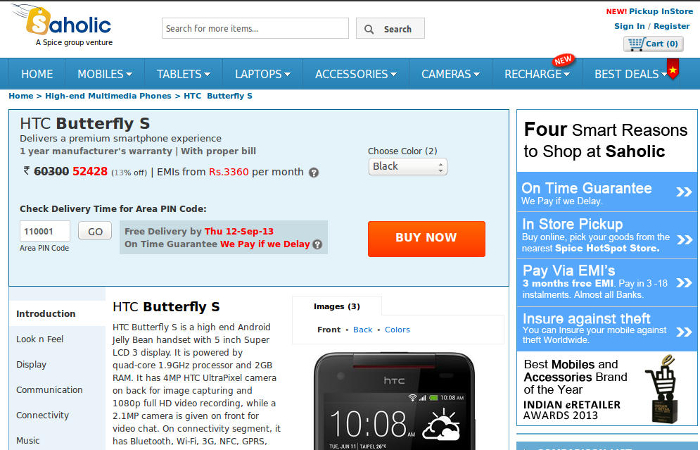Viewport: 700px width, 450px height.
Task: Expand the Best Deals menu
Action: 630,74
